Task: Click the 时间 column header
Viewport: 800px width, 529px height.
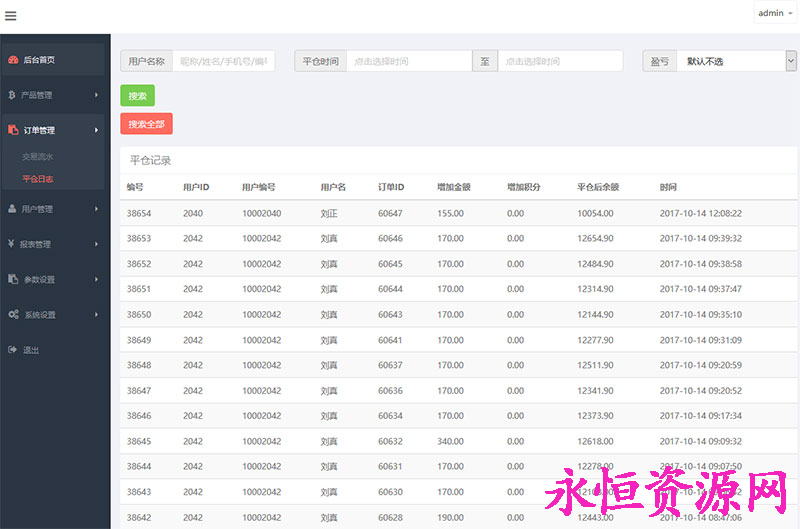Action: pos(668,187)
